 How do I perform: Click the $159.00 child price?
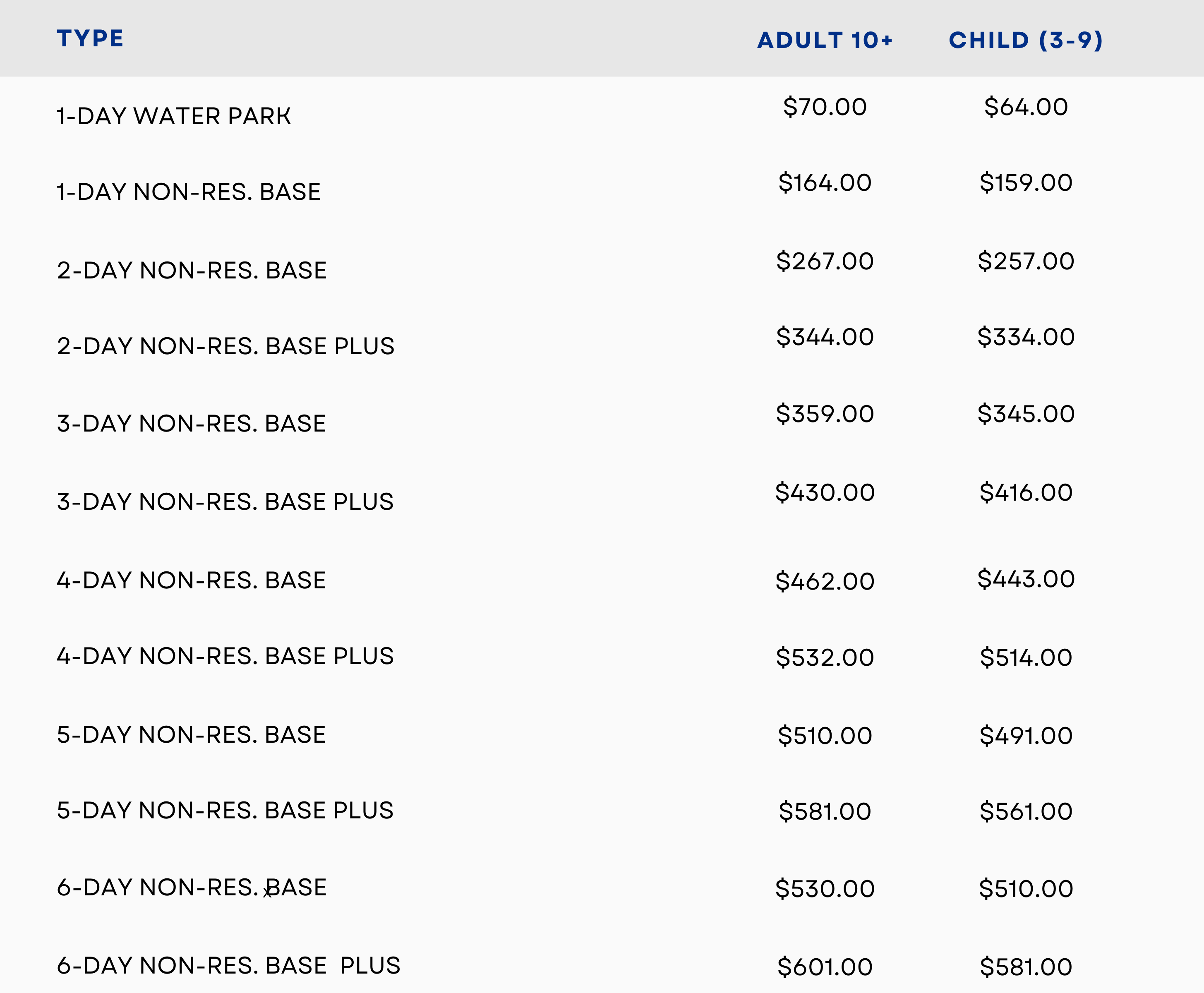click(1026, 182)
